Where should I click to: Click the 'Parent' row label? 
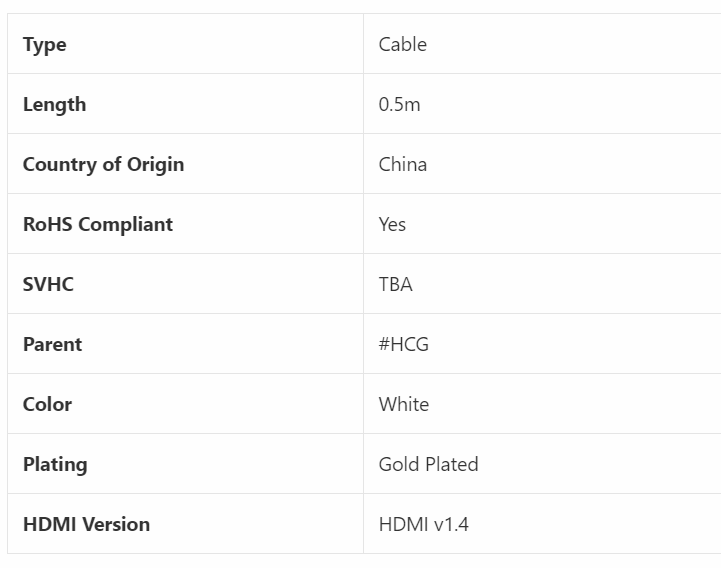pyautogui.click(x=52, y=344)
